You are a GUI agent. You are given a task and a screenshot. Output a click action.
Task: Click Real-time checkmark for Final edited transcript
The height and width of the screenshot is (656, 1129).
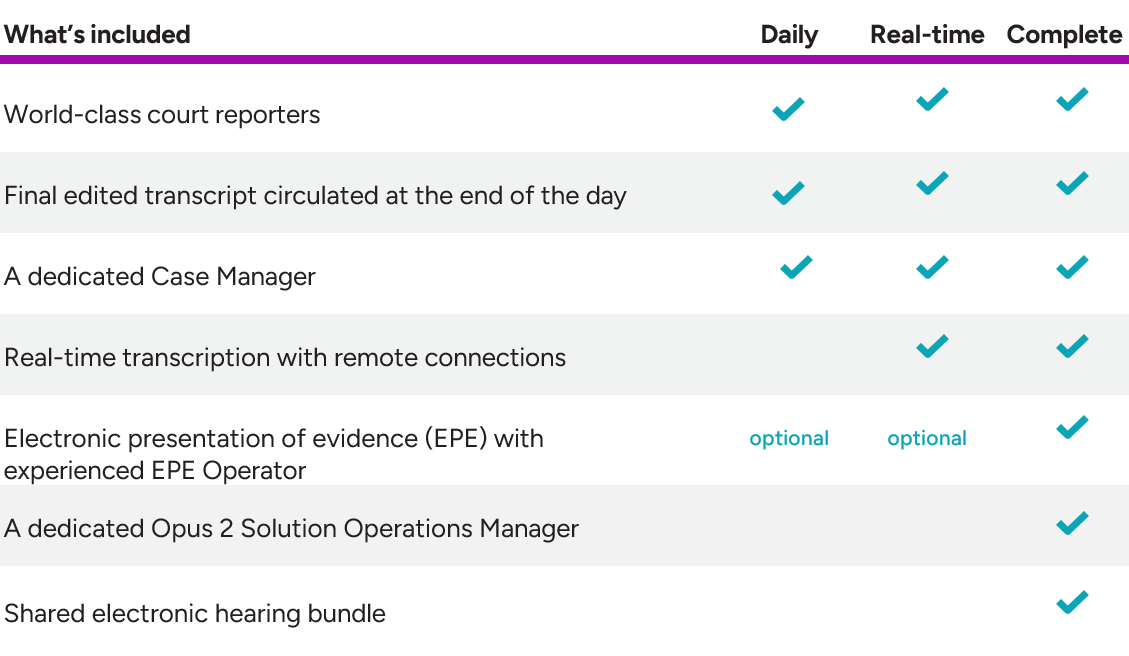(932, 183)
